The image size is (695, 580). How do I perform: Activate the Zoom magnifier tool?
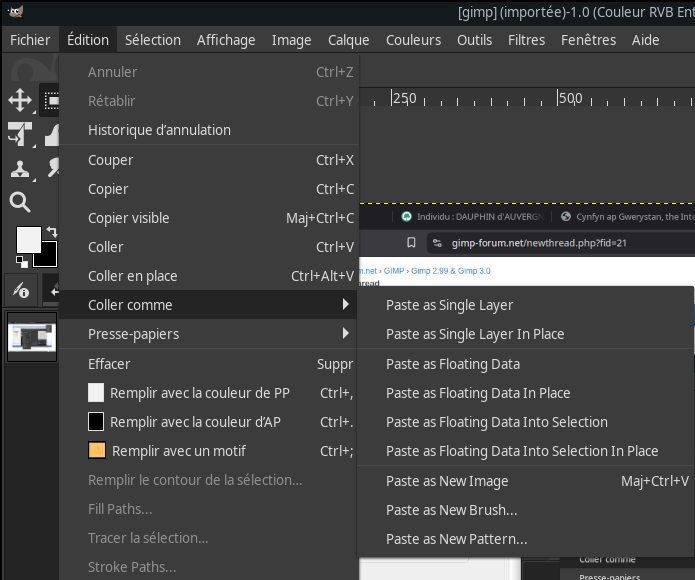click(x=20, y=203)
